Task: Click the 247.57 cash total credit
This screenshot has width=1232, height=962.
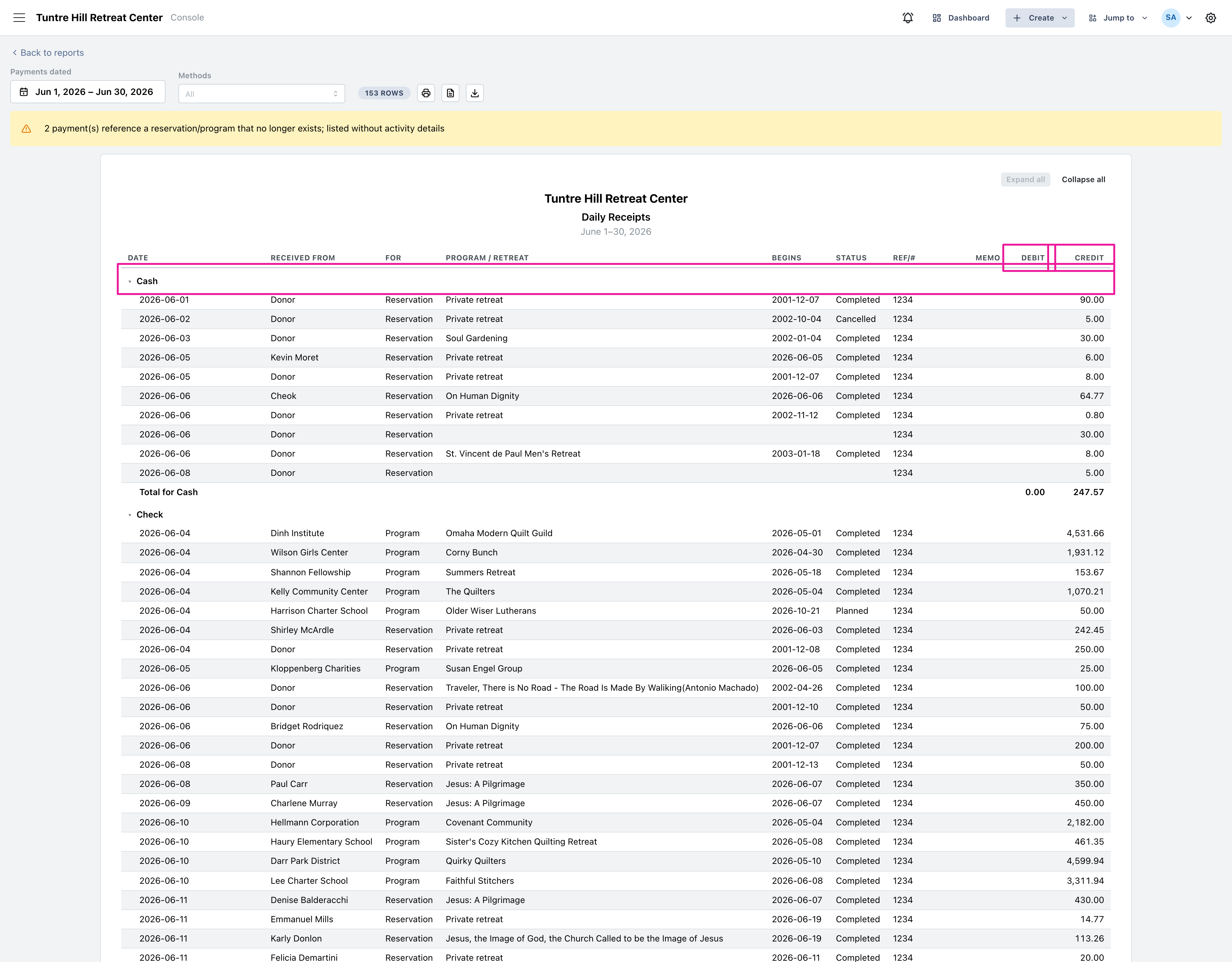Action: point(1088,492)
